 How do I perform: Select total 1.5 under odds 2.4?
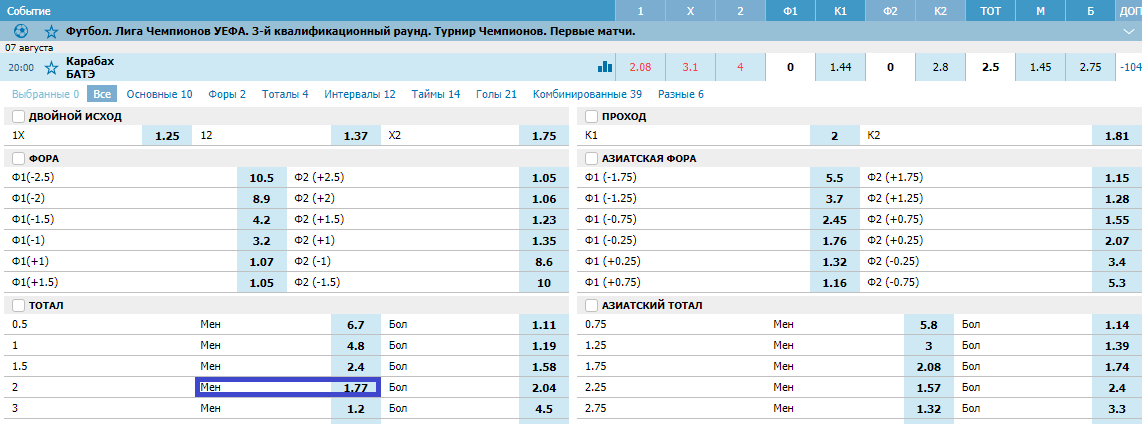click(355, 366)
